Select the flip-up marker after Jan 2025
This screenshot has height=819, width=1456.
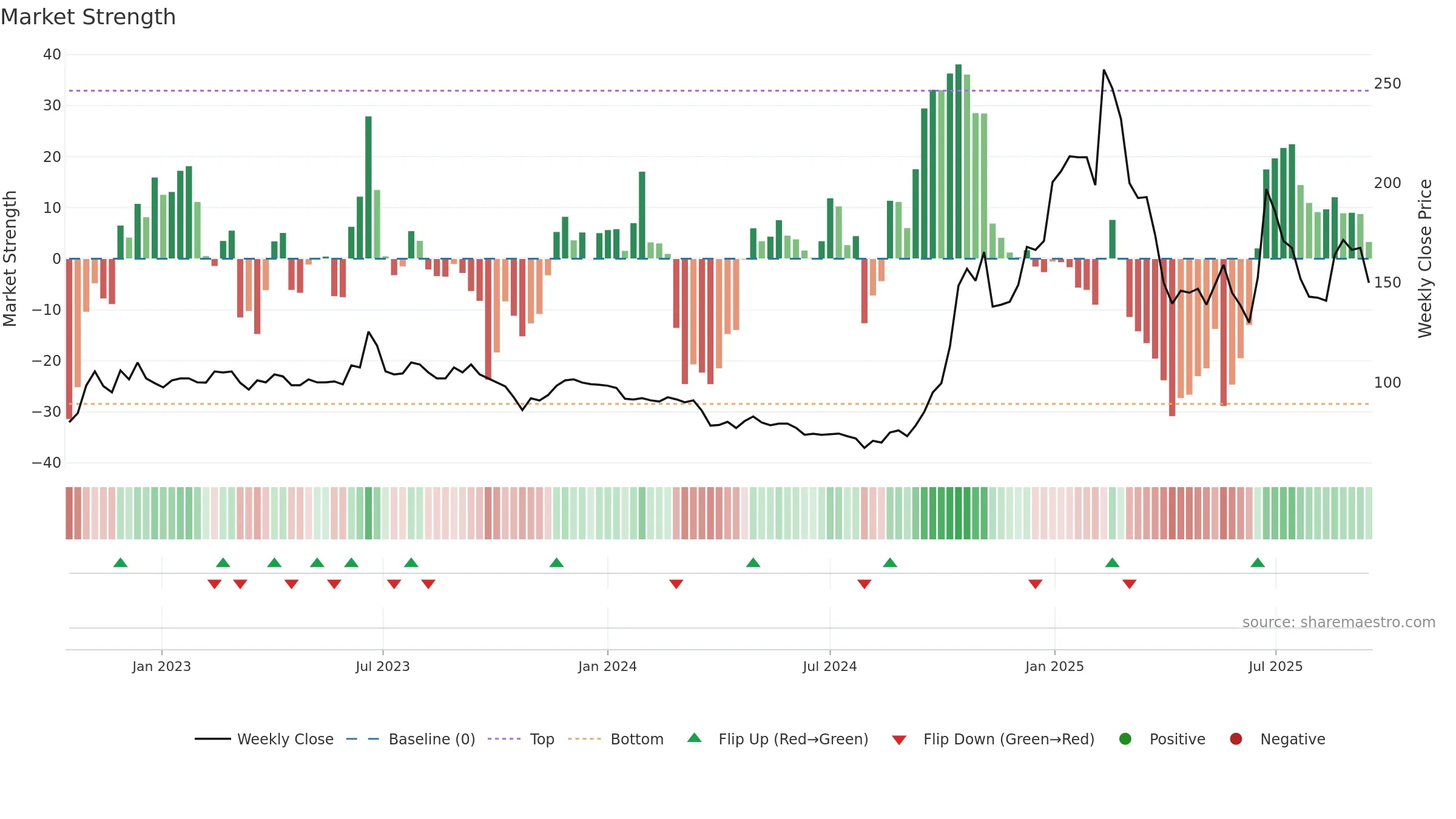pyautogui.click(x=1112, y=562)
